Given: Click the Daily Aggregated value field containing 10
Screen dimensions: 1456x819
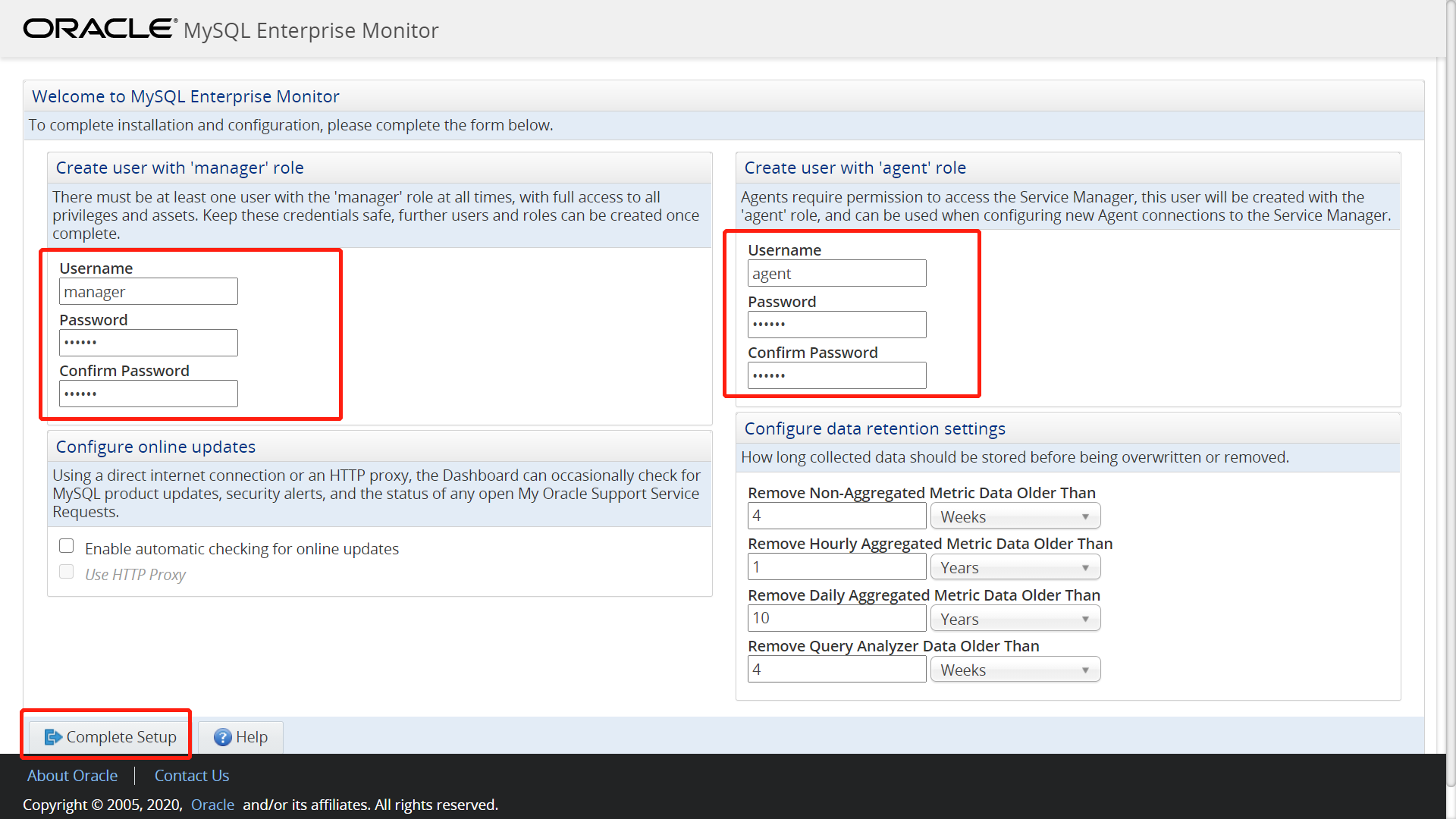Looking at the screenshot, I should (836, 619).
